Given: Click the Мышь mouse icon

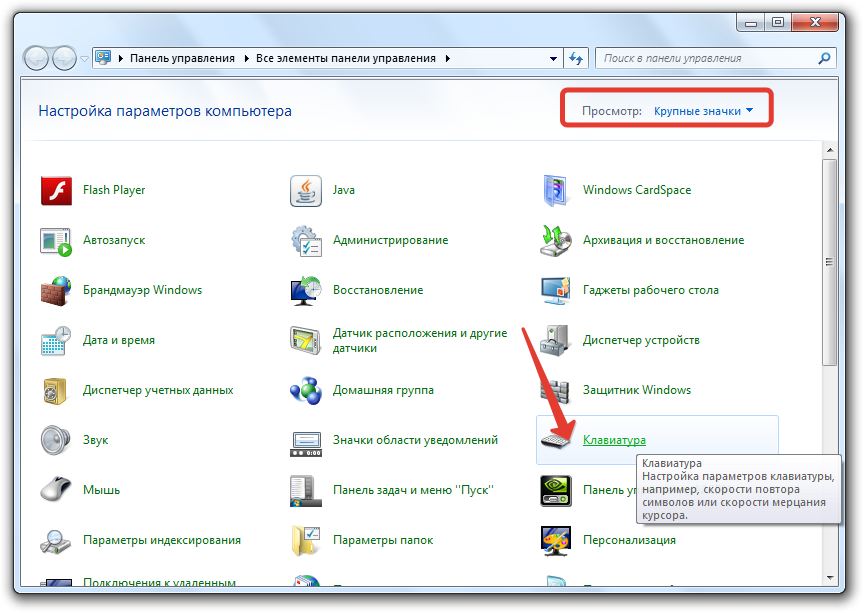Looking at the screenshot, I should [x=56, y=490].
